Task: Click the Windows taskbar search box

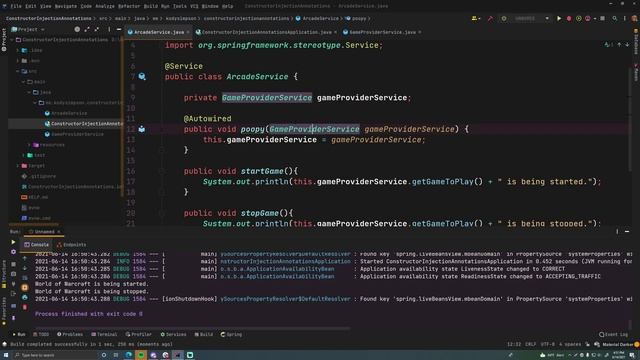Action: [x=54, y=355]
